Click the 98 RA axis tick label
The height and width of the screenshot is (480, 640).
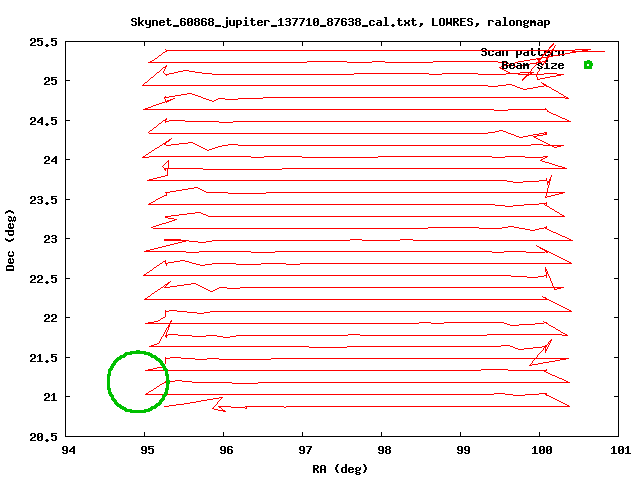384,450
